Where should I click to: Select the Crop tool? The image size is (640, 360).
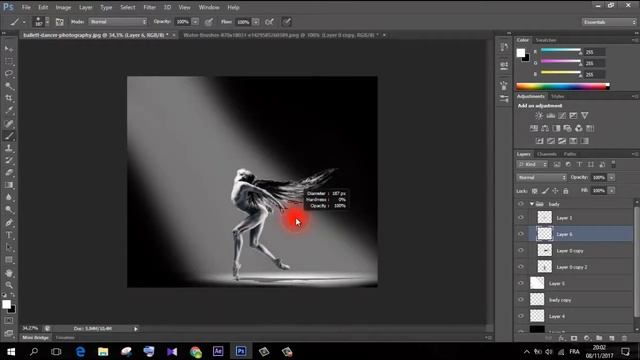[x=9, y=98]
